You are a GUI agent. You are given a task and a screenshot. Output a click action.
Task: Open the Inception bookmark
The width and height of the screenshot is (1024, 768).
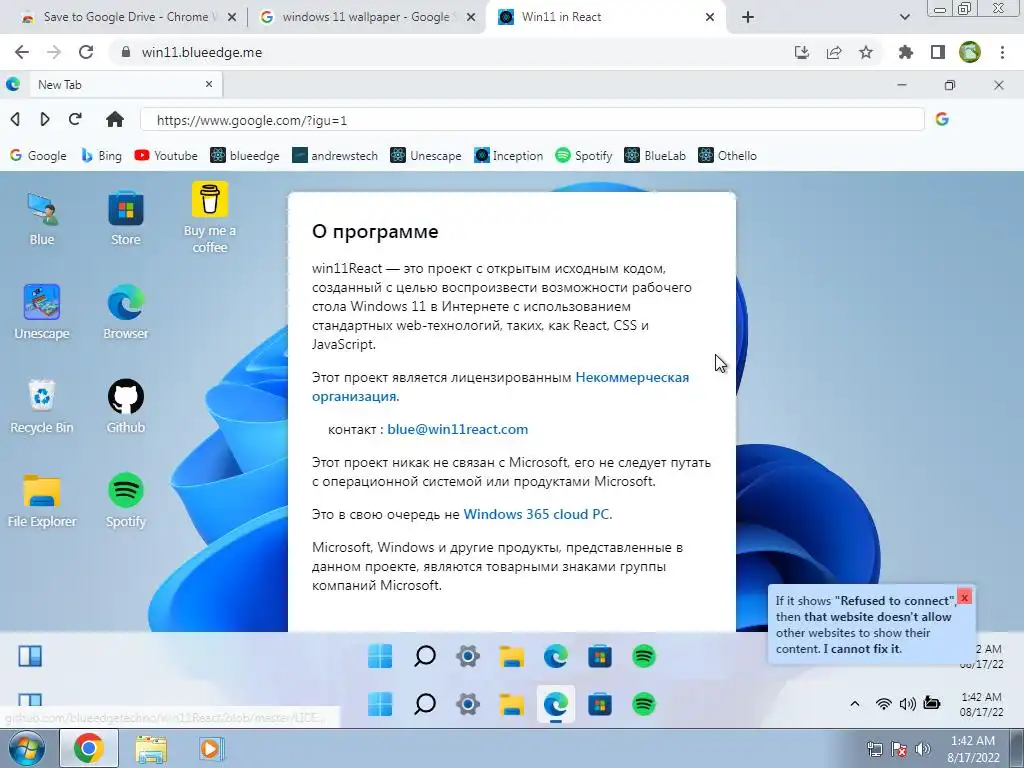[509, 155]
